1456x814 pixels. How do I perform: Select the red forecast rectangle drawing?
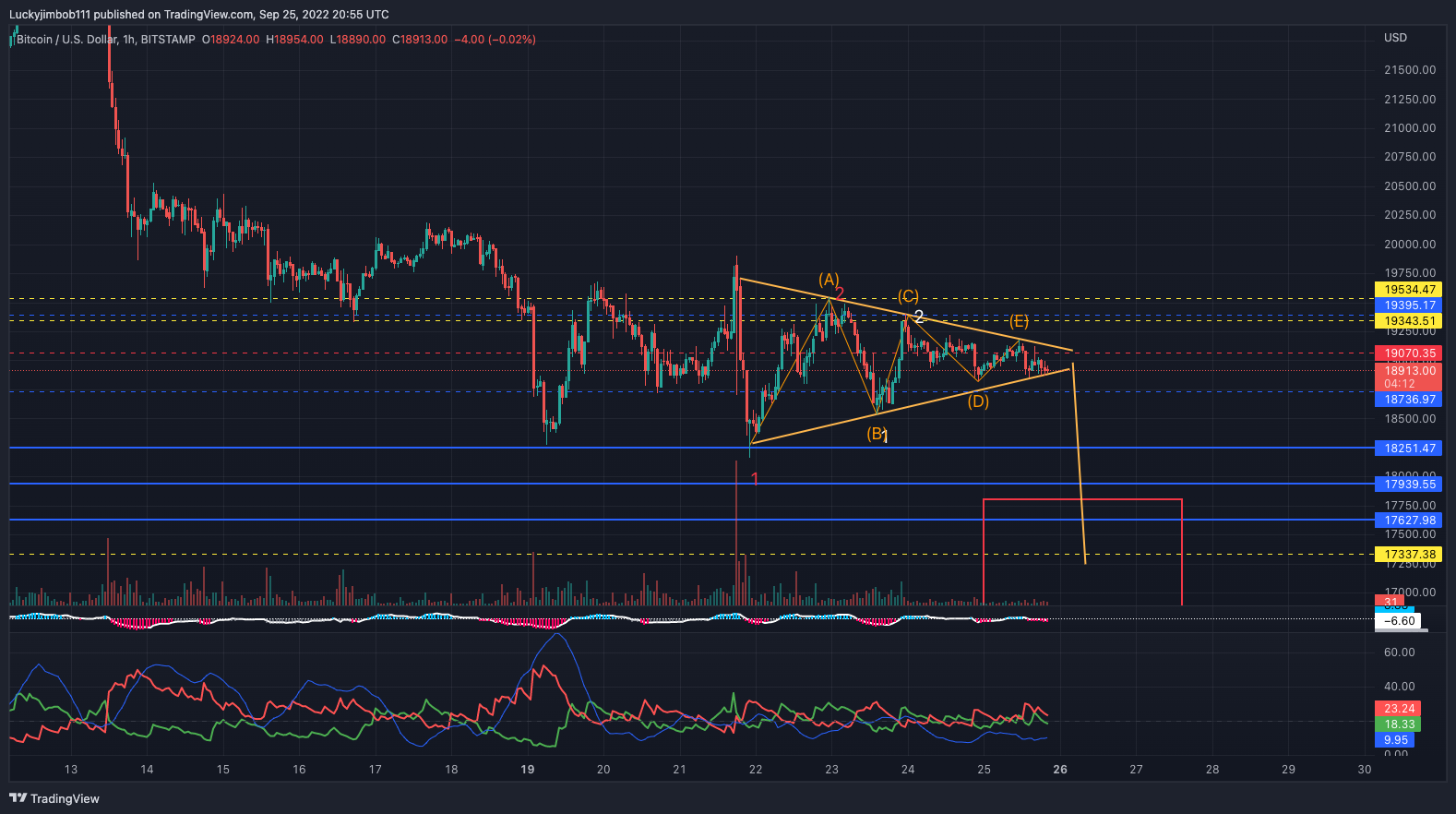[x=1082, y=552]
